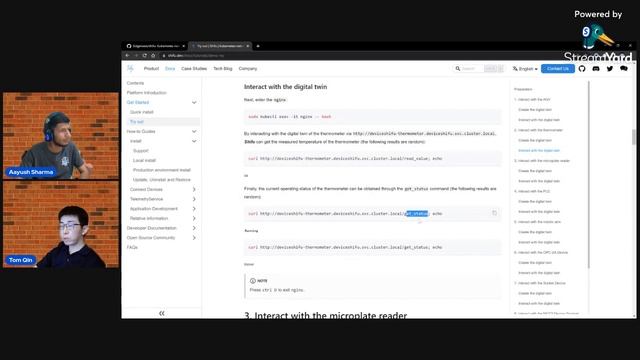This screenshot has width=640, height=360.
Task: Expand the Application Development chevron
Action: point(194,209)
